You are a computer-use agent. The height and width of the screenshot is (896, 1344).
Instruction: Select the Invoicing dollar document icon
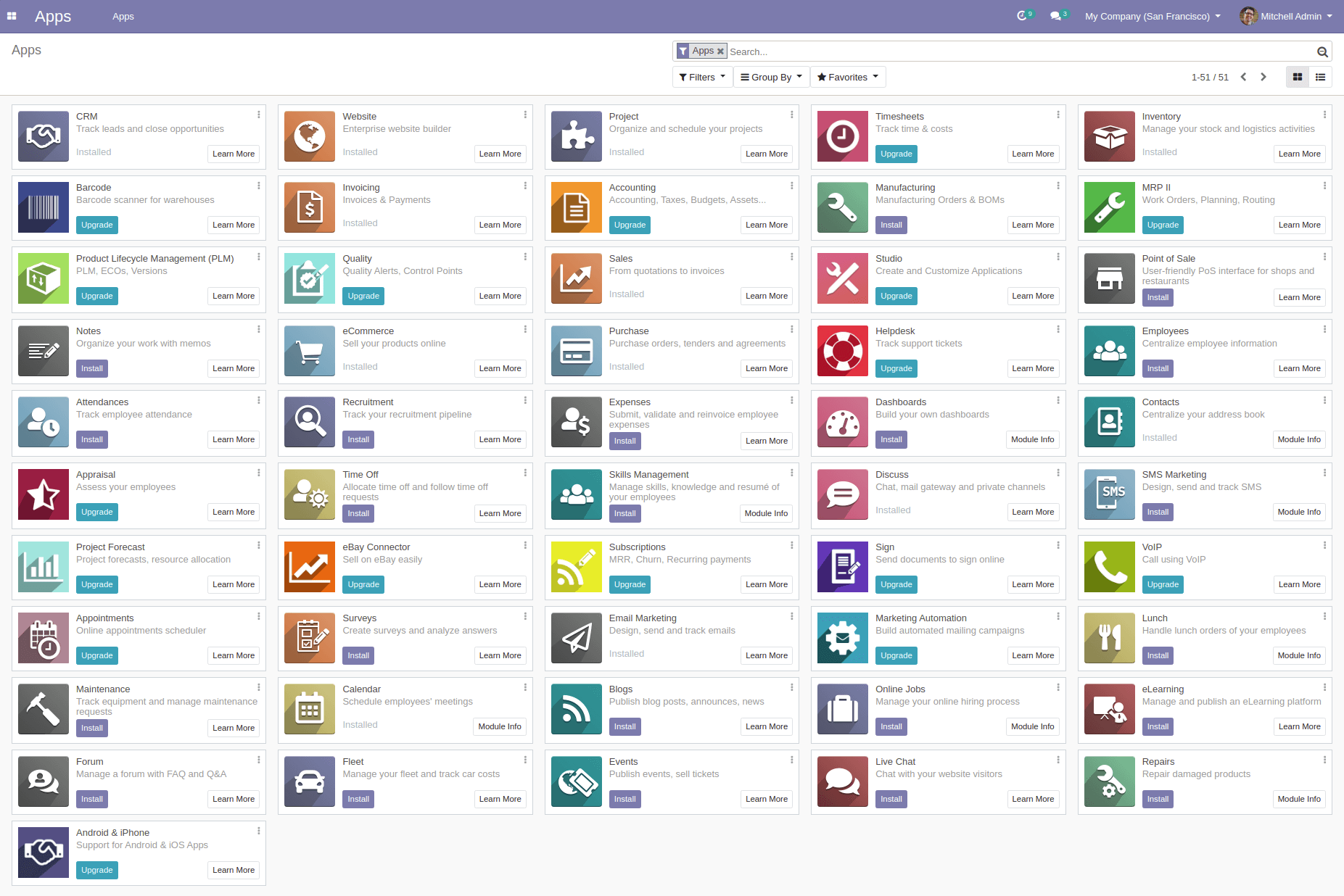(x=310, y=207)
